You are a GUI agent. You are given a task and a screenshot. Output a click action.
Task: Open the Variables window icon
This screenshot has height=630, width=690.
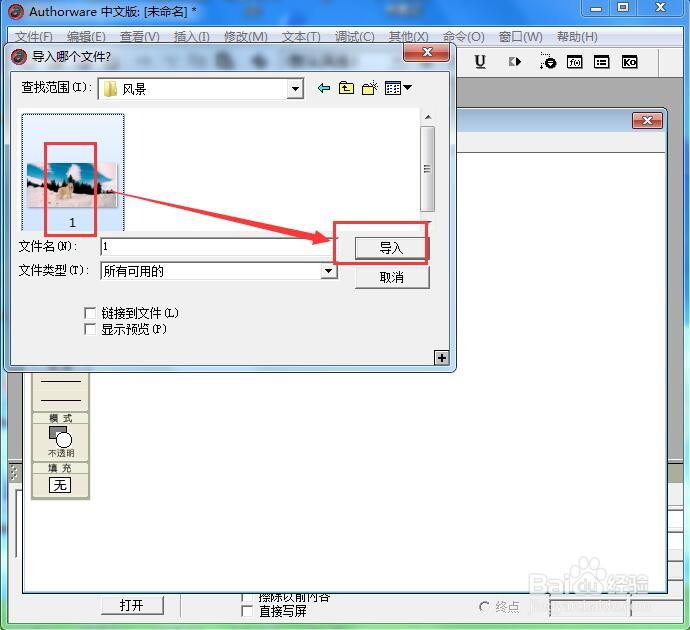602,62
